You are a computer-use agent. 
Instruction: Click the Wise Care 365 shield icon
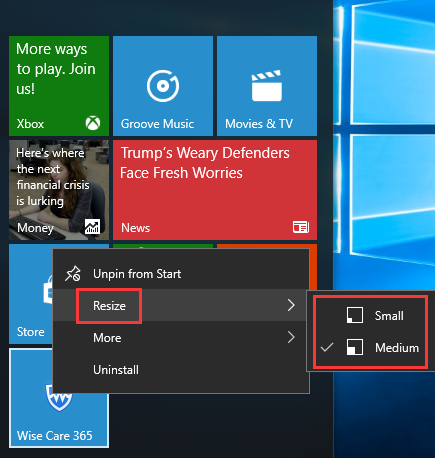59,398
